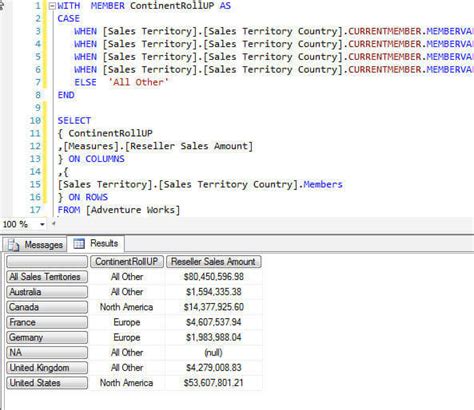This screenshot has width=474, height=410.
Task: Click the blank corner header cell
Action: [x=47, y=262]
